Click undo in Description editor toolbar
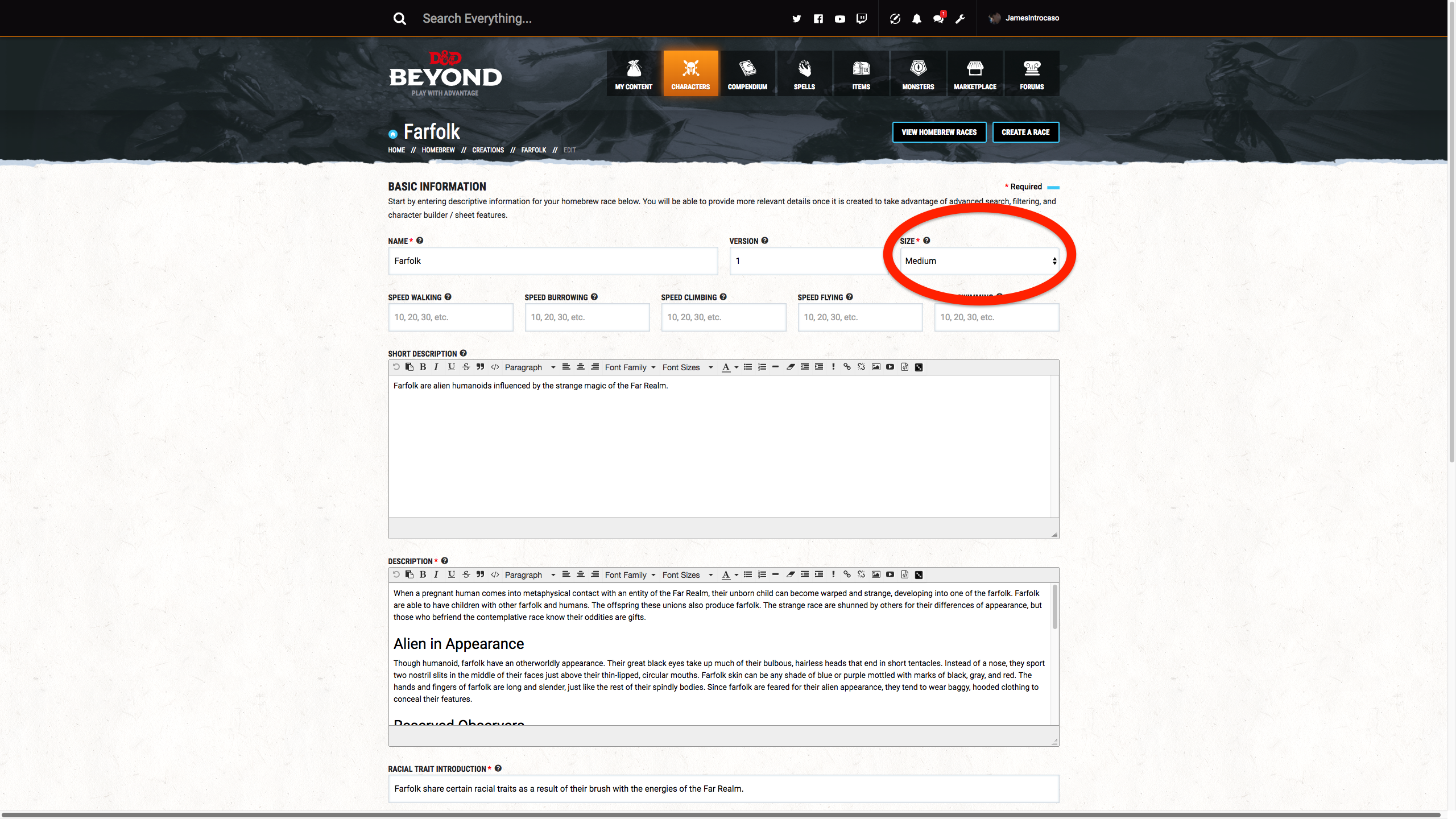The image size is (1456, 819). point(396,574)
